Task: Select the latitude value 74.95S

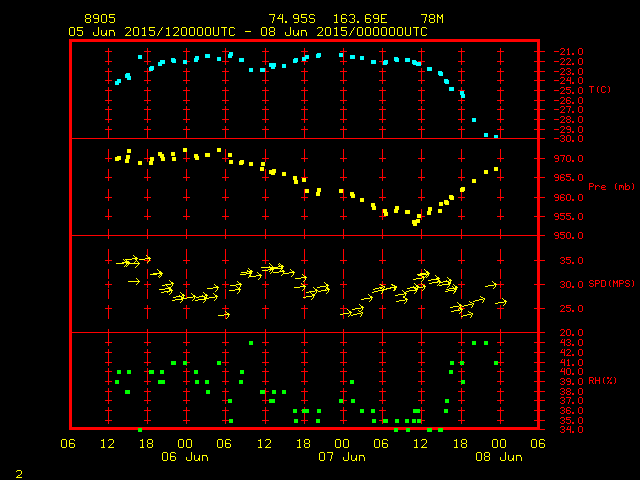Action: tap(292, 19)
